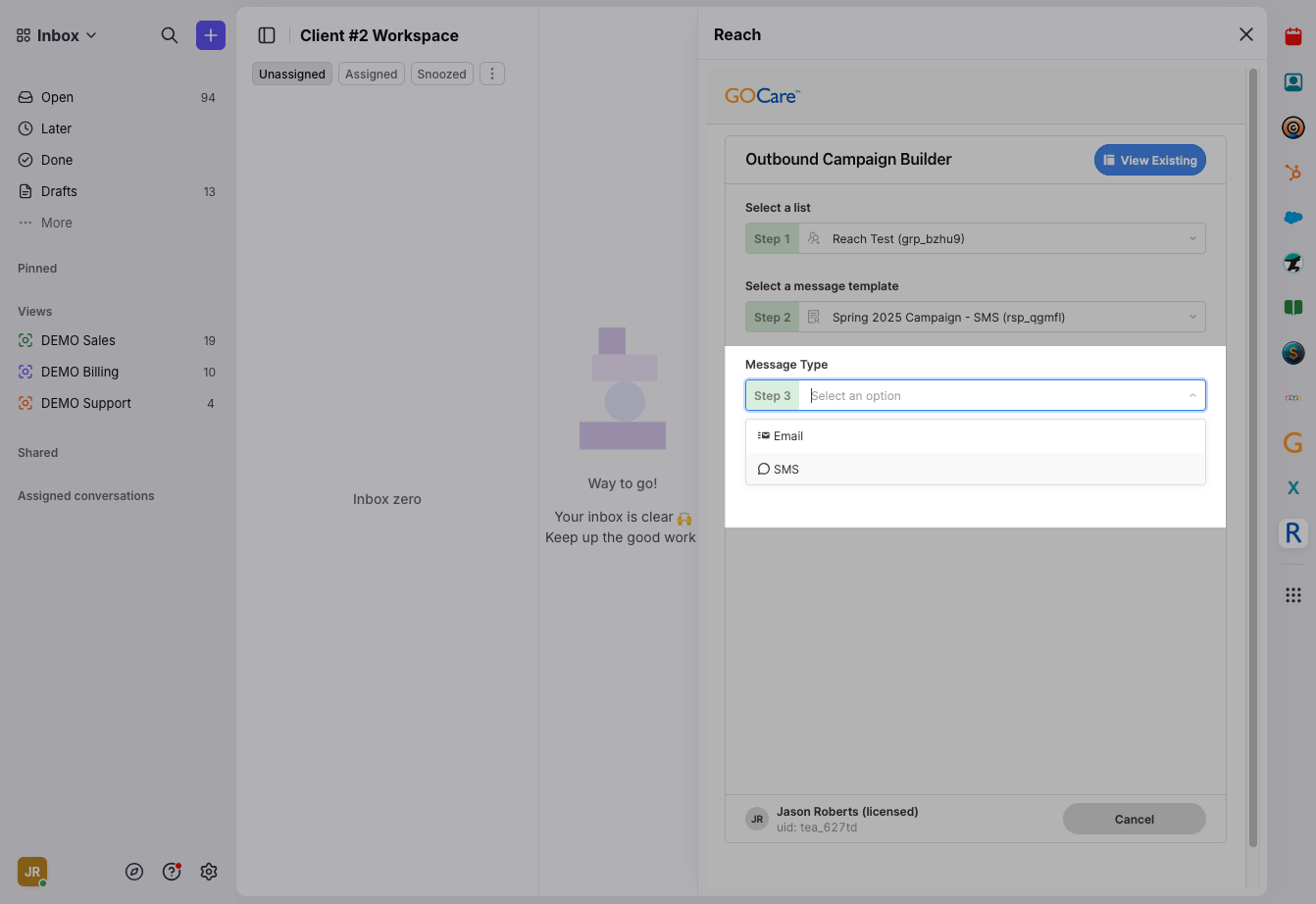Click the search magnifier icon
The image size is (1316, 904).
click(170, 35)
